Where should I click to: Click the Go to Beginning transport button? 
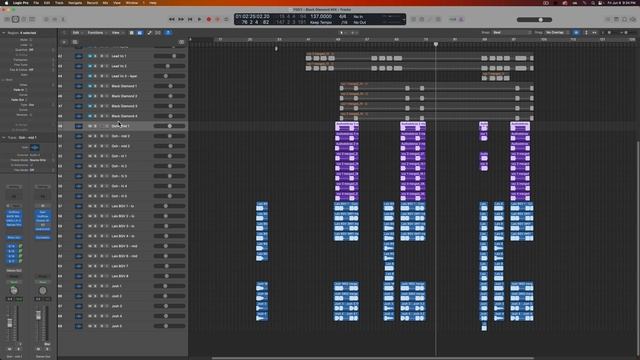(190, 19)
